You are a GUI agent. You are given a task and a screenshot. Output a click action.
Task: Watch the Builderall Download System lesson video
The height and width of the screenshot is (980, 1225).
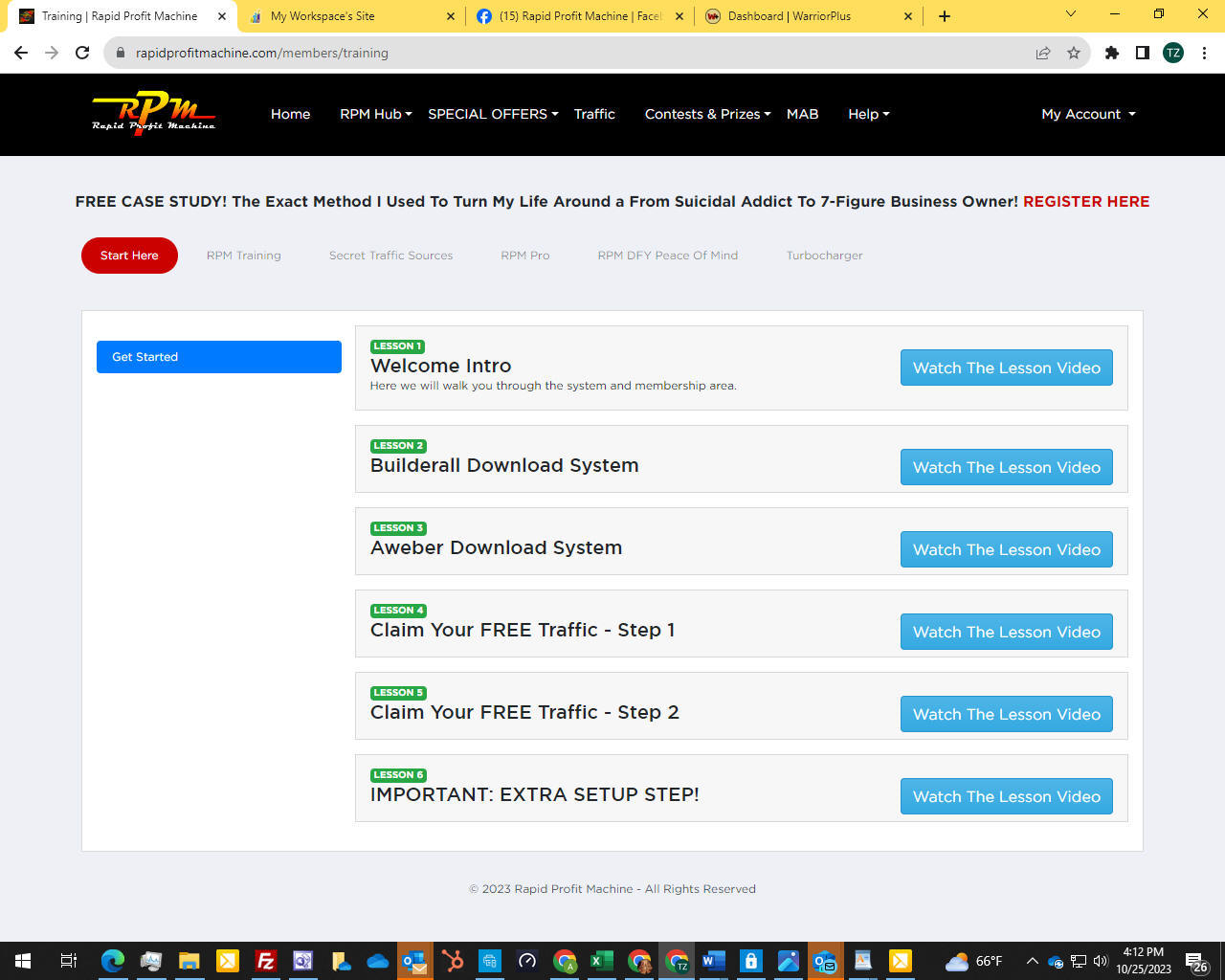coord(1007,467)
